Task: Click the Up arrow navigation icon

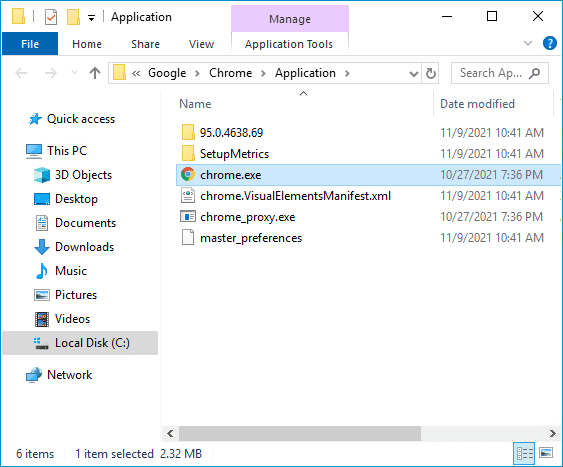Action: pyautogui.click(x=95, y=73)
